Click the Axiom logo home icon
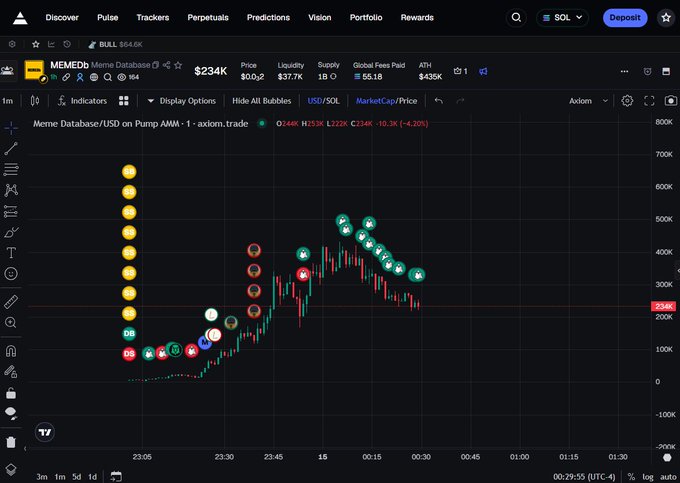The width and height of the screenshot is (680, 483). pyautogui.click(x=20, y=18)
